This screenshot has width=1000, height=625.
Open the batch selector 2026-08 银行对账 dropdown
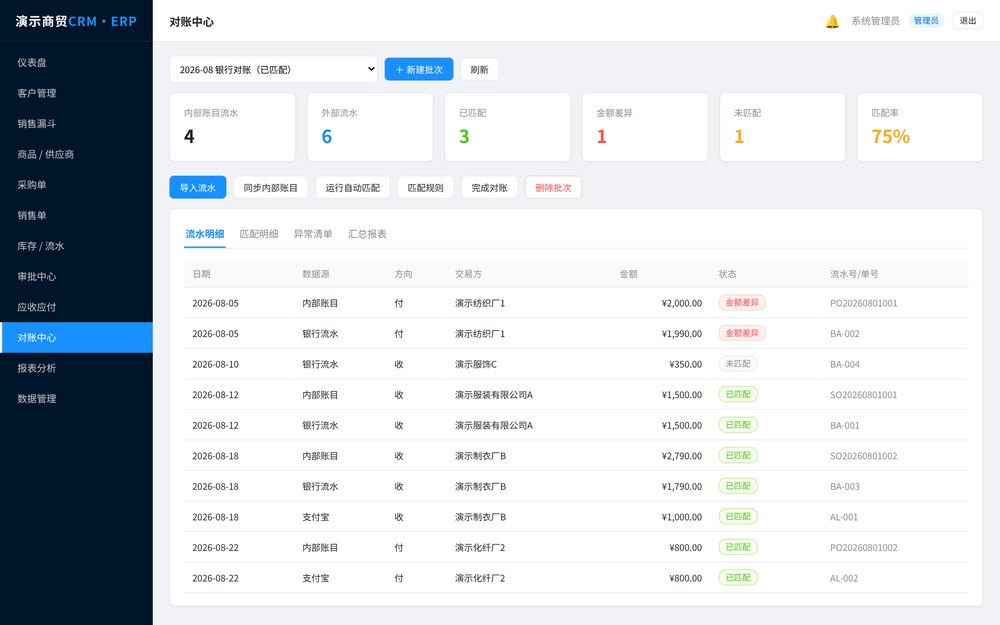click(x=274, y=70)
